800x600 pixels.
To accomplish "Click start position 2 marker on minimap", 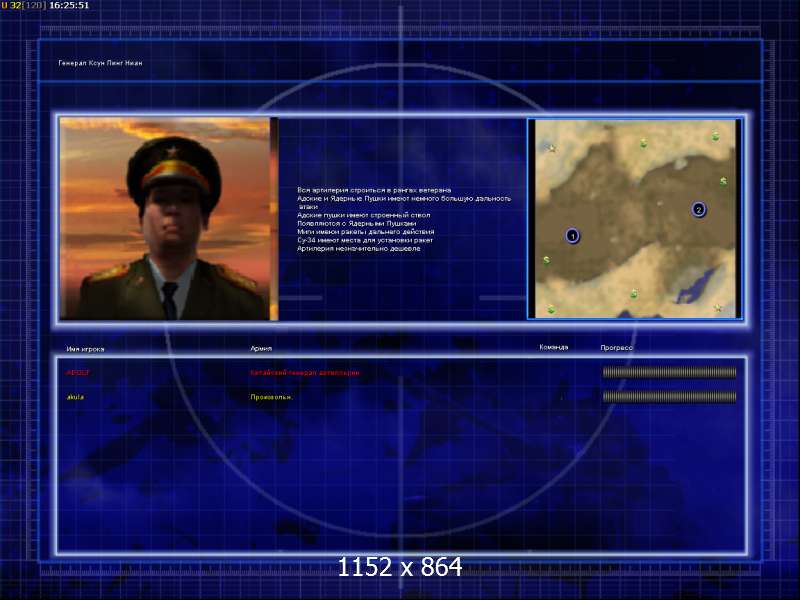I will point(698,209).
